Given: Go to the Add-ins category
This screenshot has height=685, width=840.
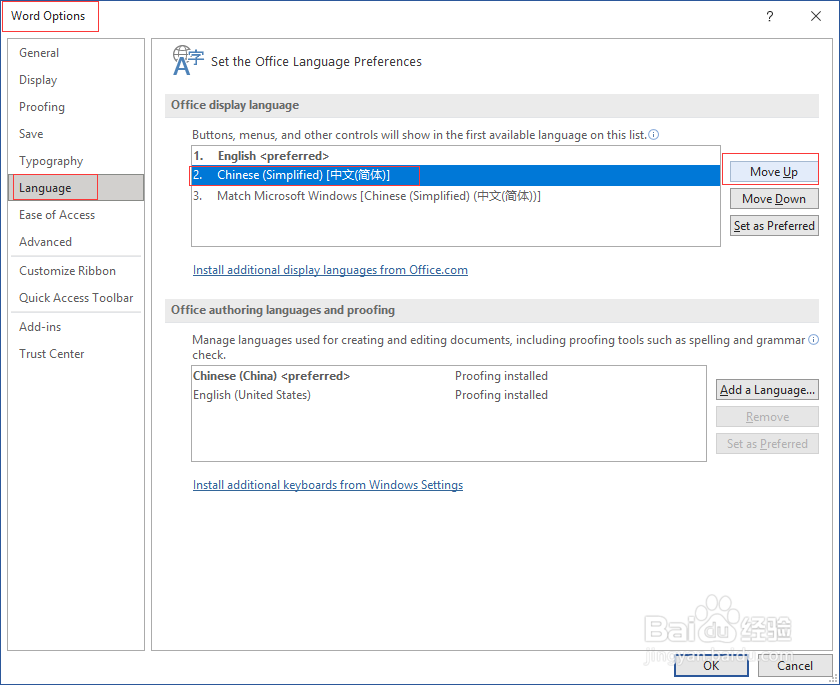Looking at the screenshot, I should click(x=76, y=327).
